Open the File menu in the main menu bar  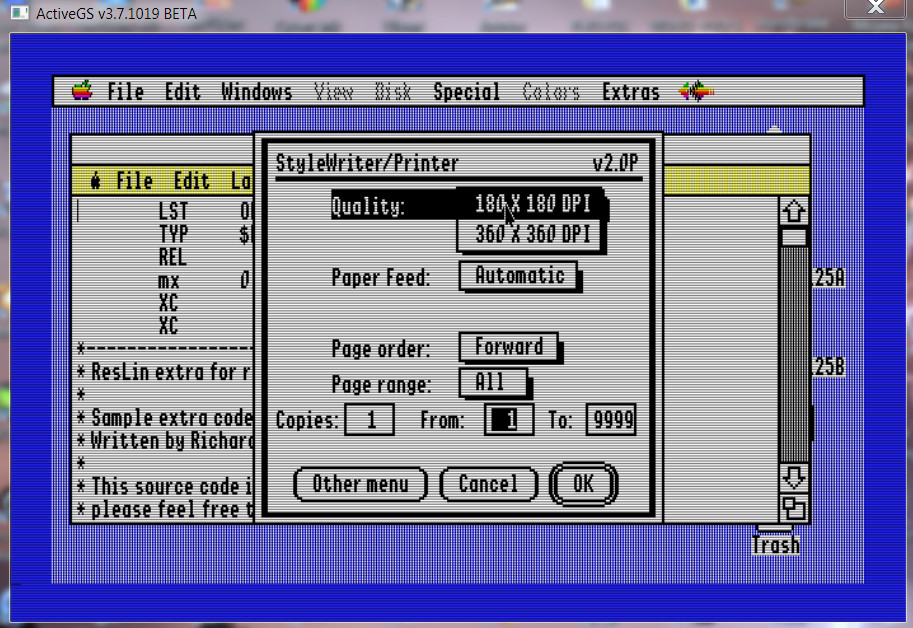[x=125, y=92]
